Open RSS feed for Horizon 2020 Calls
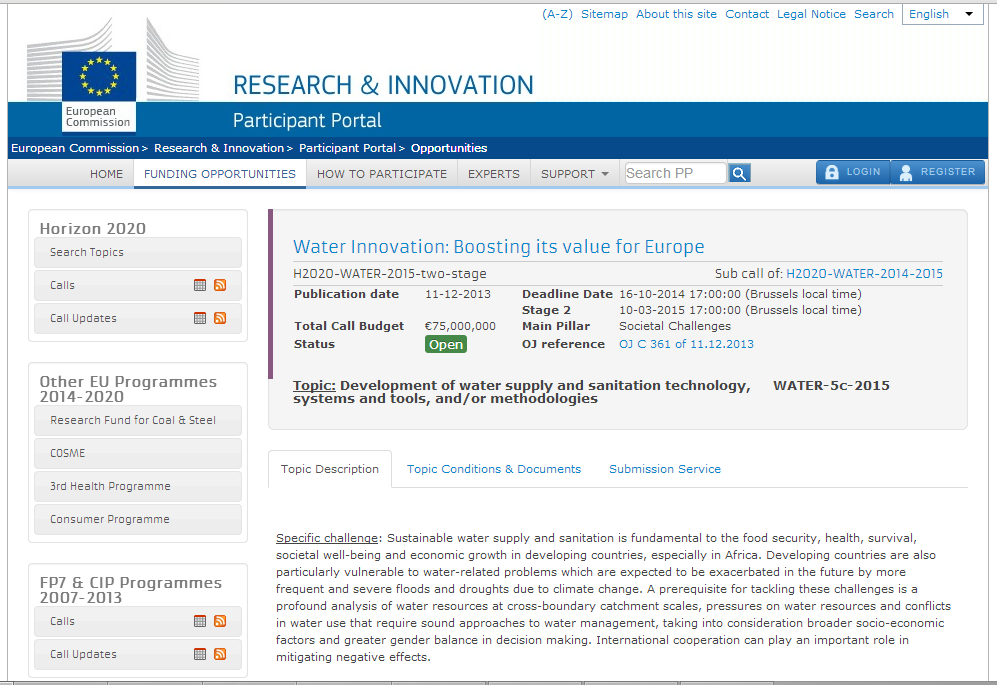 [220, 285]
